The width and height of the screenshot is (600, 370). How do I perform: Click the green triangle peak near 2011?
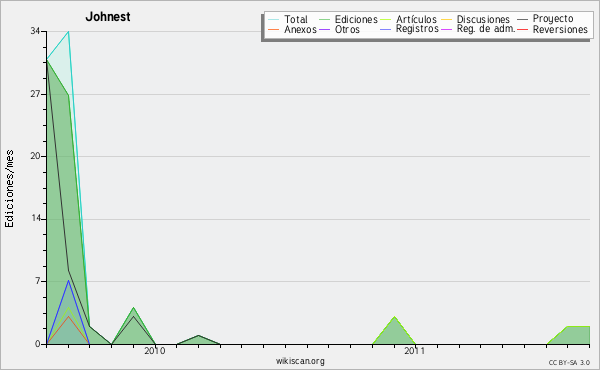click(x=394, y=317)
